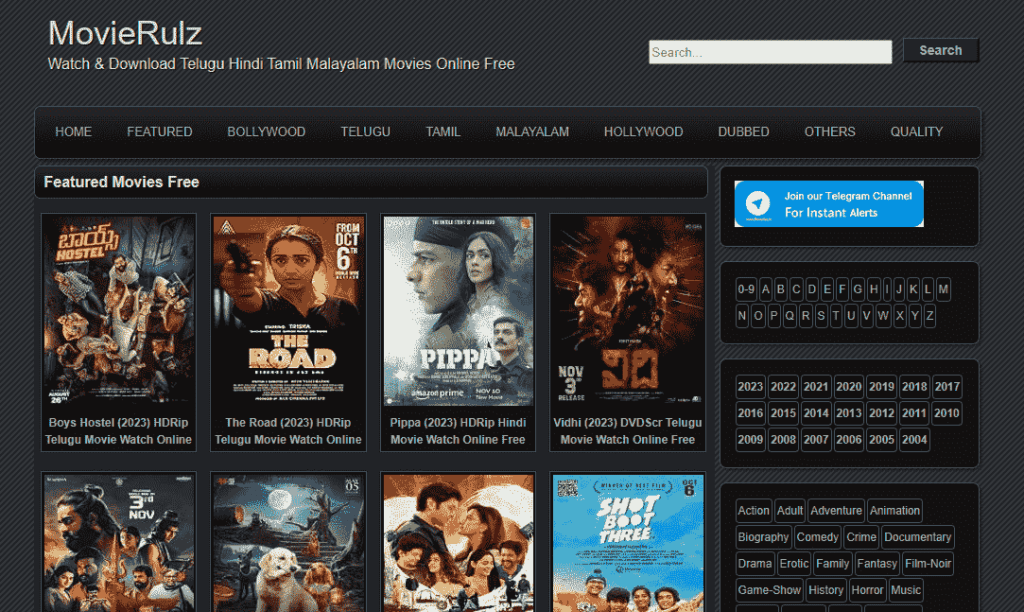Select the History genre tag
The width and height of the screenshot is (1024, 612).
pos(826,590)
